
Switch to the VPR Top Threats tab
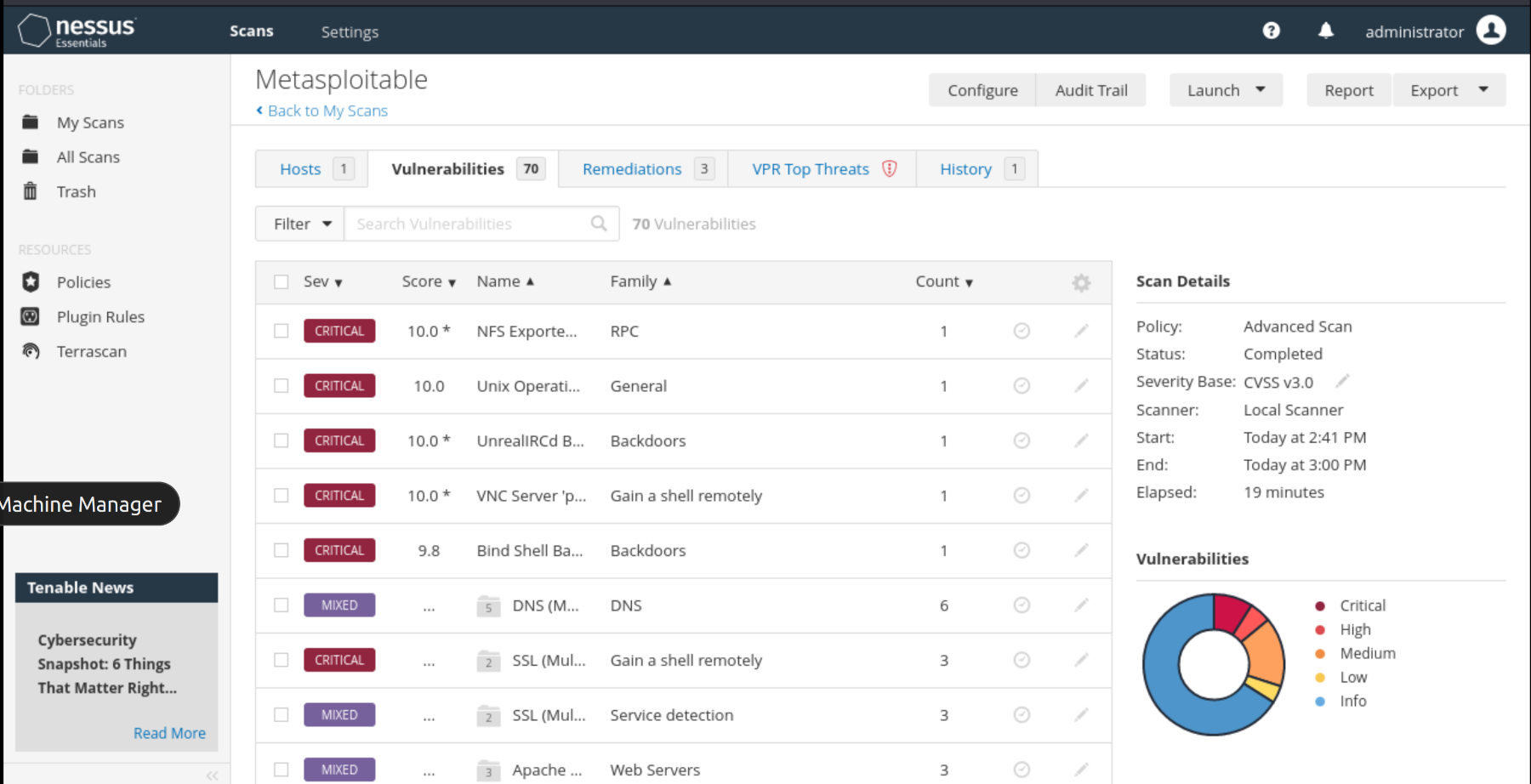tap(822, 169)
